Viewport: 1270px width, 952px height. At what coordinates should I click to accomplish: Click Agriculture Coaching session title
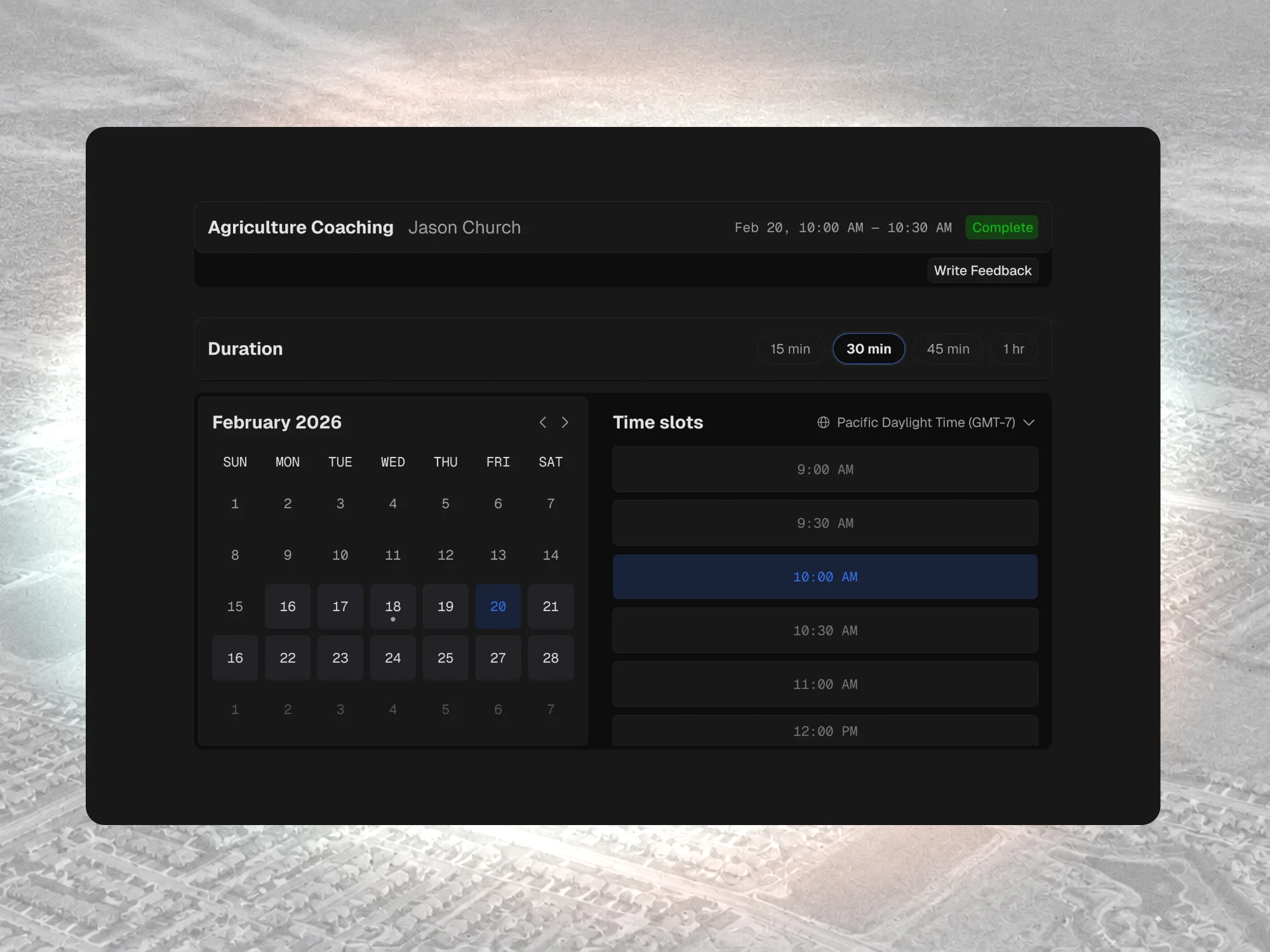300,228
